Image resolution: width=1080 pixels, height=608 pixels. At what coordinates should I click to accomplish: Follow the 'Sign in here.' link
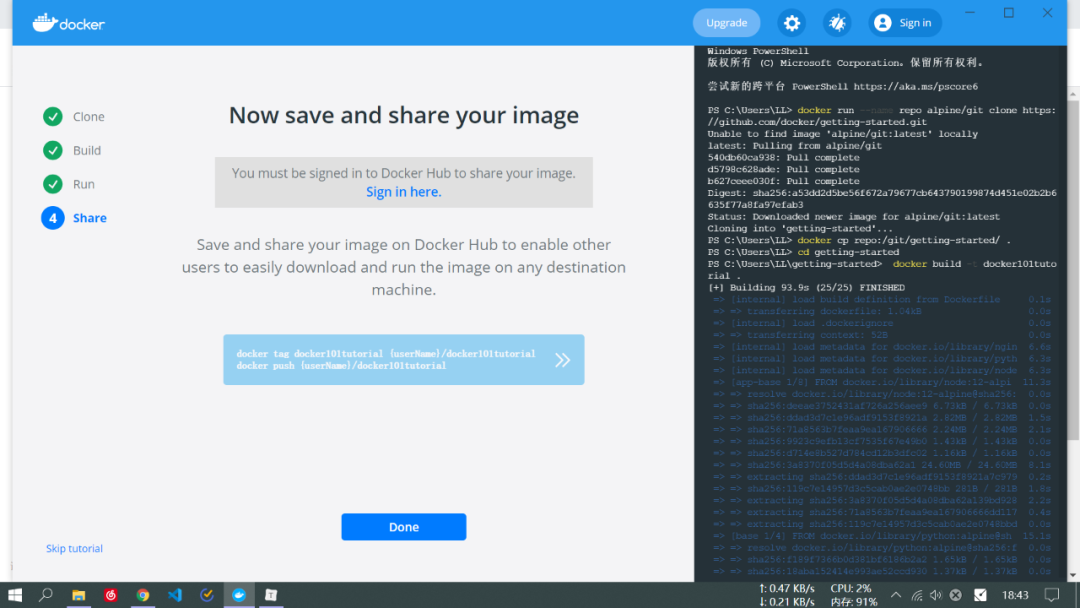(x=404, y=191)
